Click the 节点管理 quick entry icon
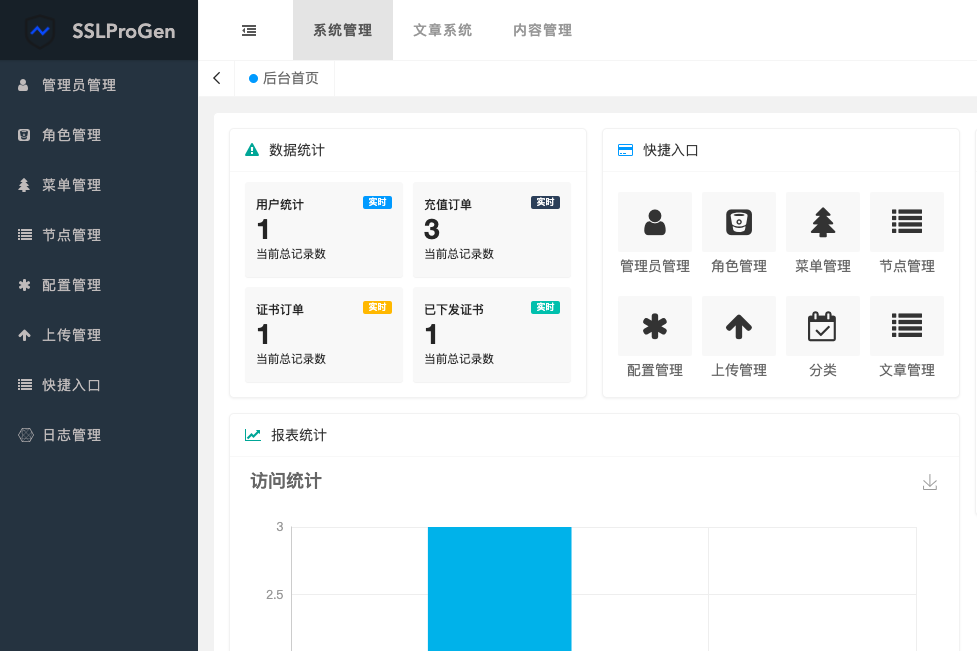This screenshot has height=651, width=977. [906, 222]
